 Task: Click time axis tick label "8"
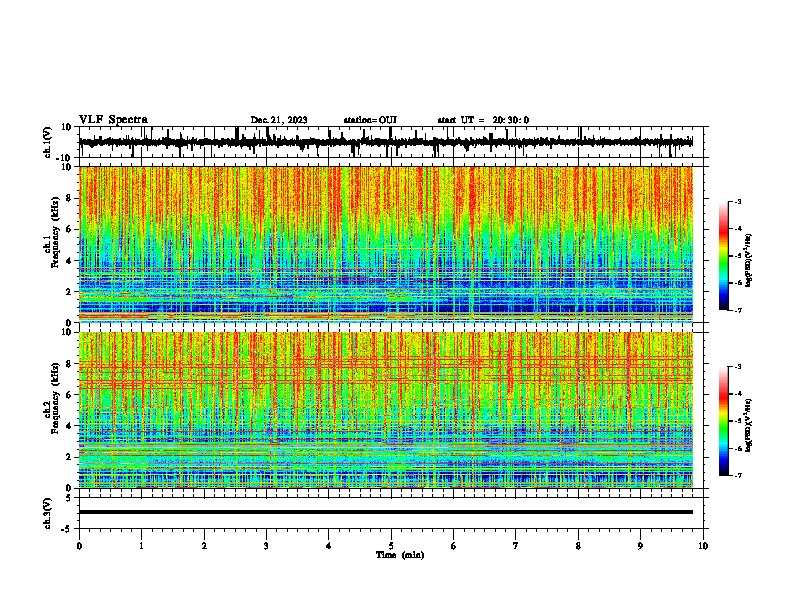(x=578, y=546)
